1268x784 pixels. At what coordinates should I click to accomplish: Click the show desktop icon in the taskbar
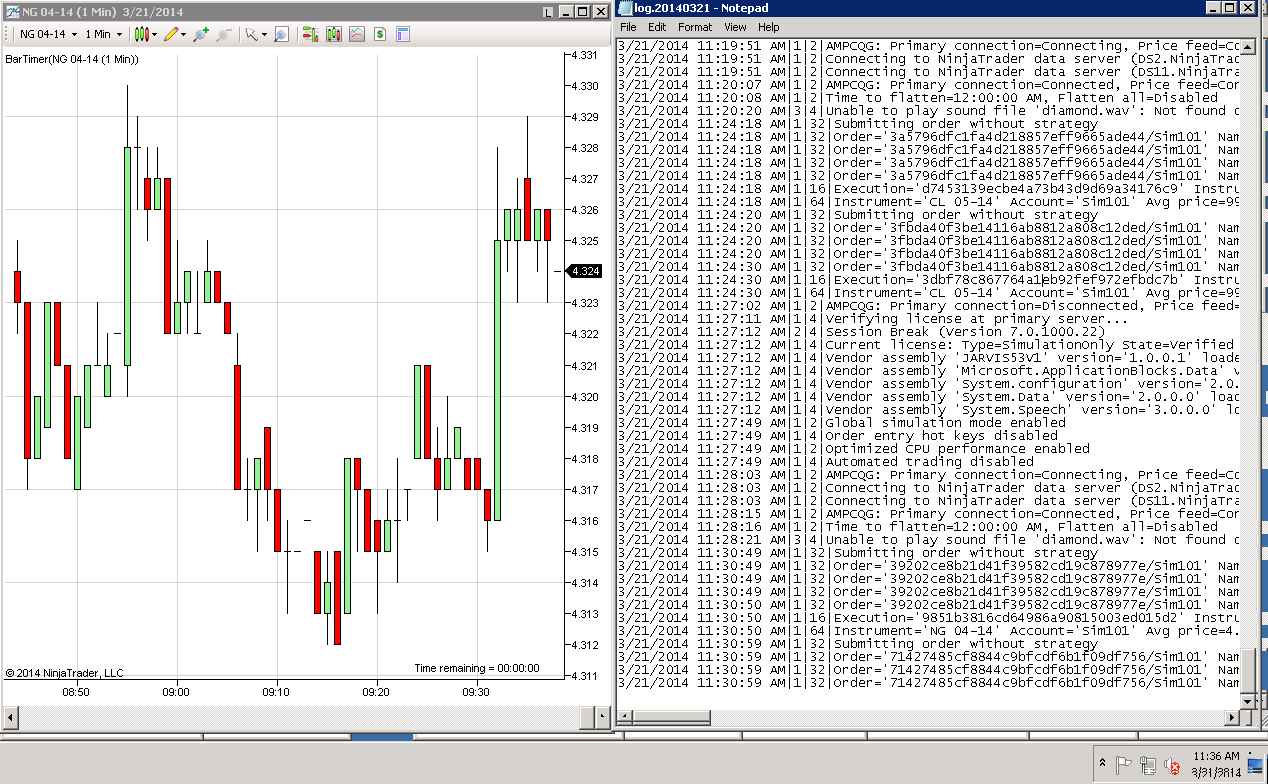pos(1255,766)
